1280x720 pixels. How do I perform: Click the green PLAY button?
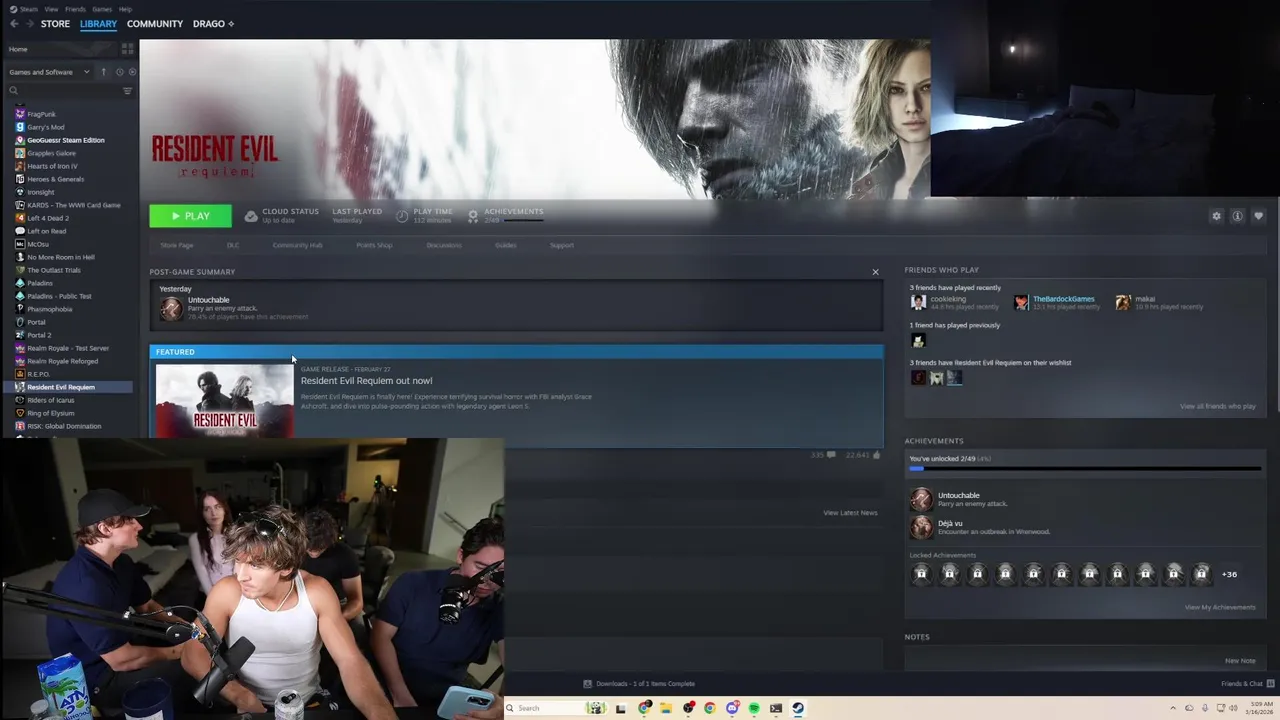190,216
